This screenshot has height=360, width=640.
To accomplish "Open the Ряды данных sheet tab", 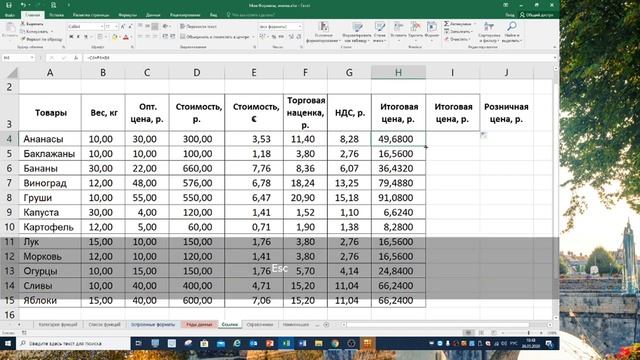I will click(199, 324).
